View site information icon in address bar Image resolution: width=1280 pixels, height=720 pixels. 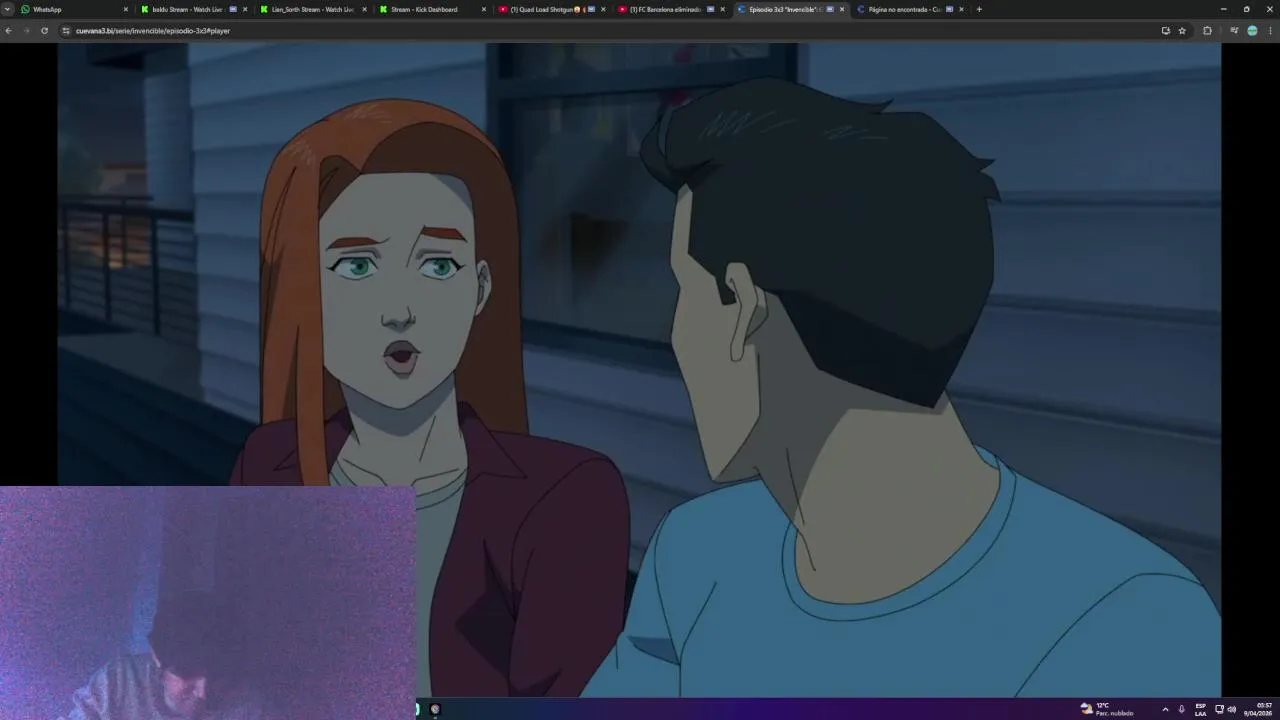coord(66,31)
